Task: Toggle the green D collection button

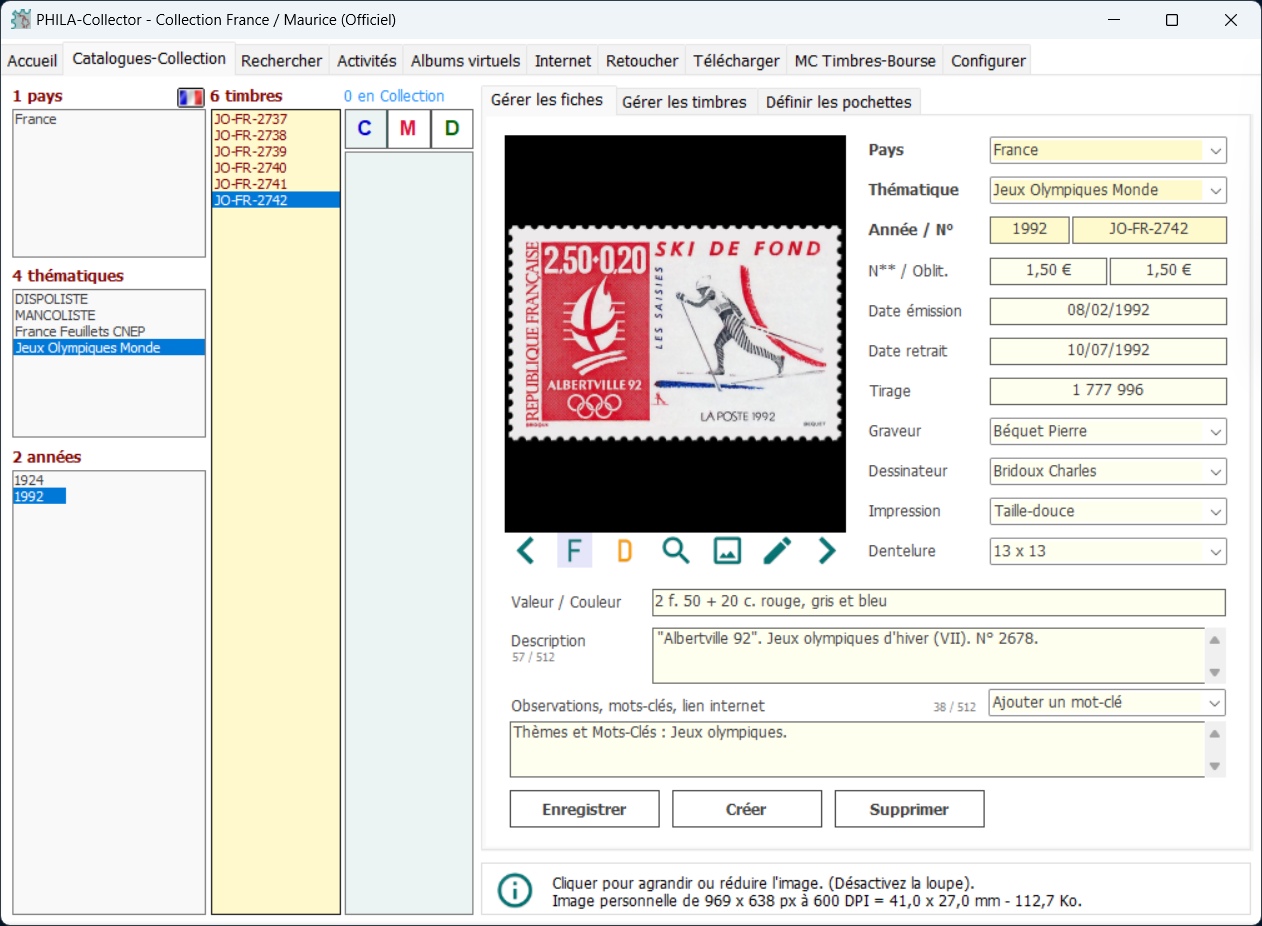Action: pos(452,129)
